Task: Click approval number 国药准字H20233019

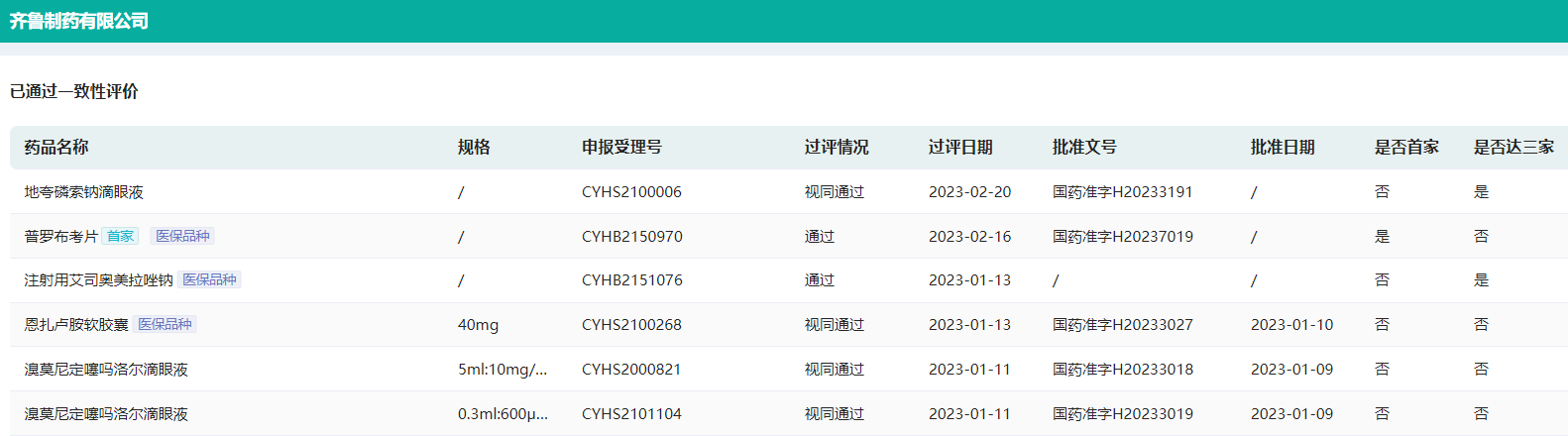Action: coord(1123,414)
